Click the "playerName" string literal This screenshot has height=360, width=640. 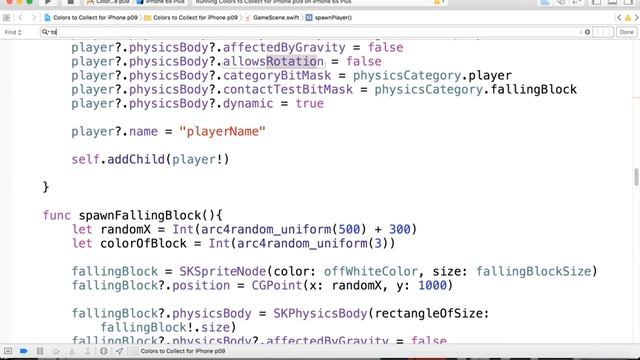[222, 131]
